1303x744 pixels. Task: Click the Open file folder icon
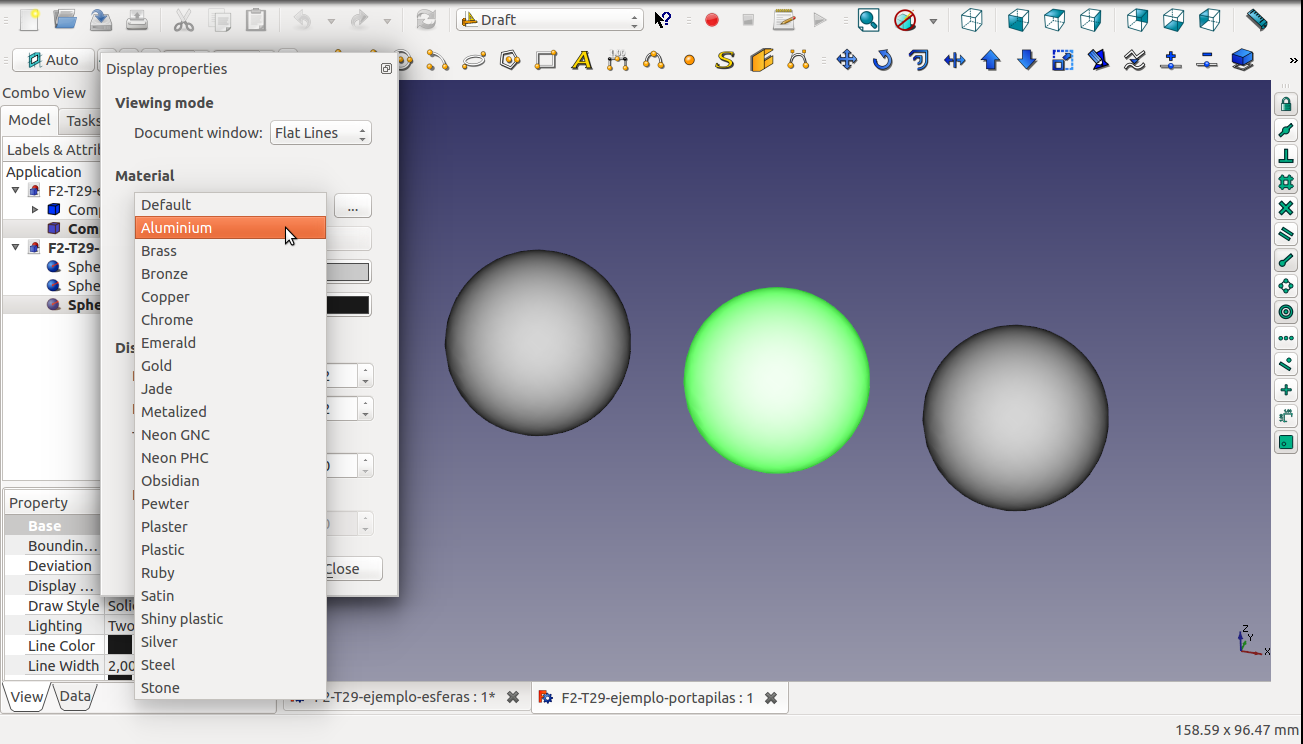65,20
